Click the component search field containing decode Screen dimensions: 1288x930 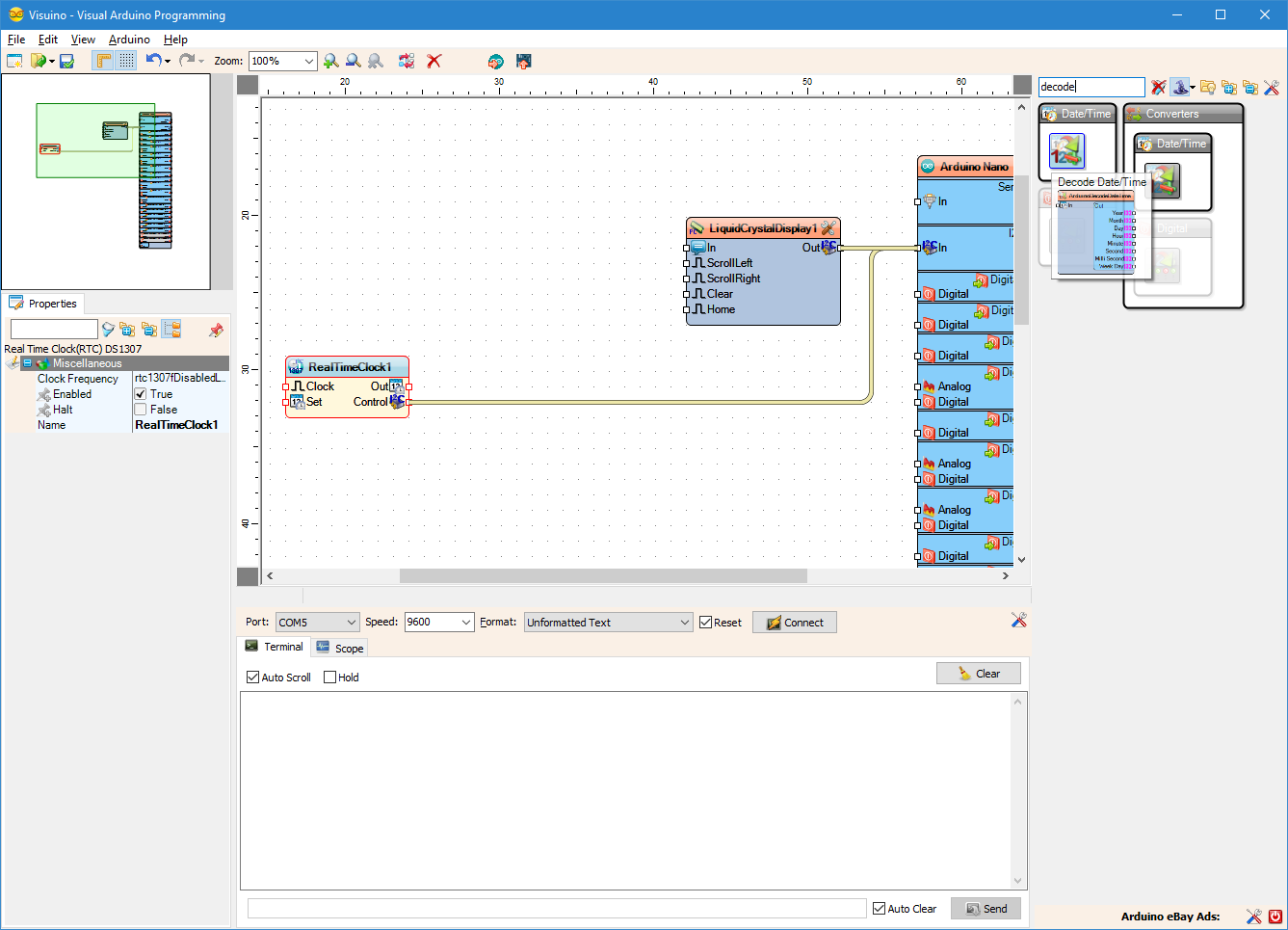(1091, 87)
